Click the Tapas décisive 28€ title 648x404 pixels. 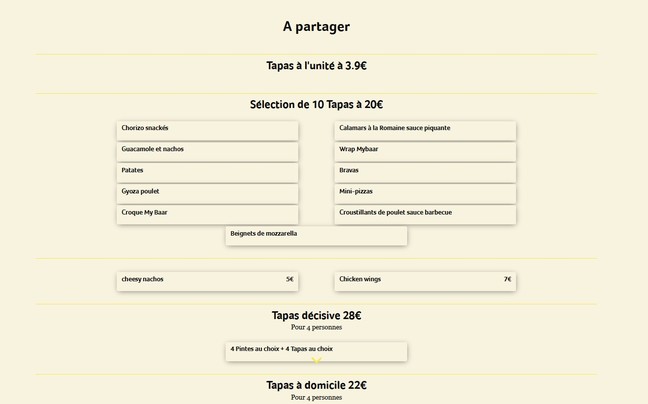pos(316,316)
